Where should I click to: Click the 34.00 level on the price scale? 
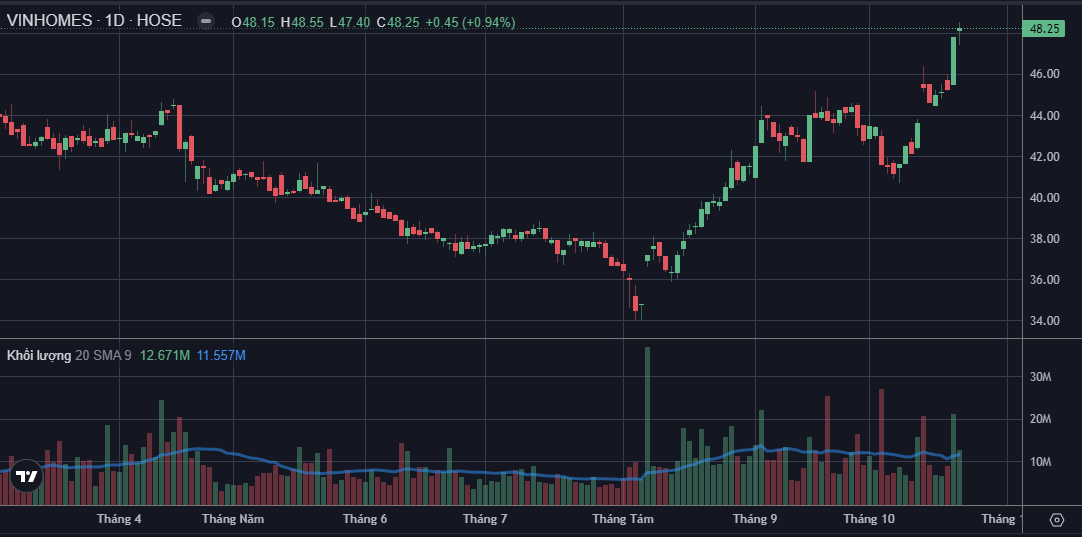pos(1044,321)
